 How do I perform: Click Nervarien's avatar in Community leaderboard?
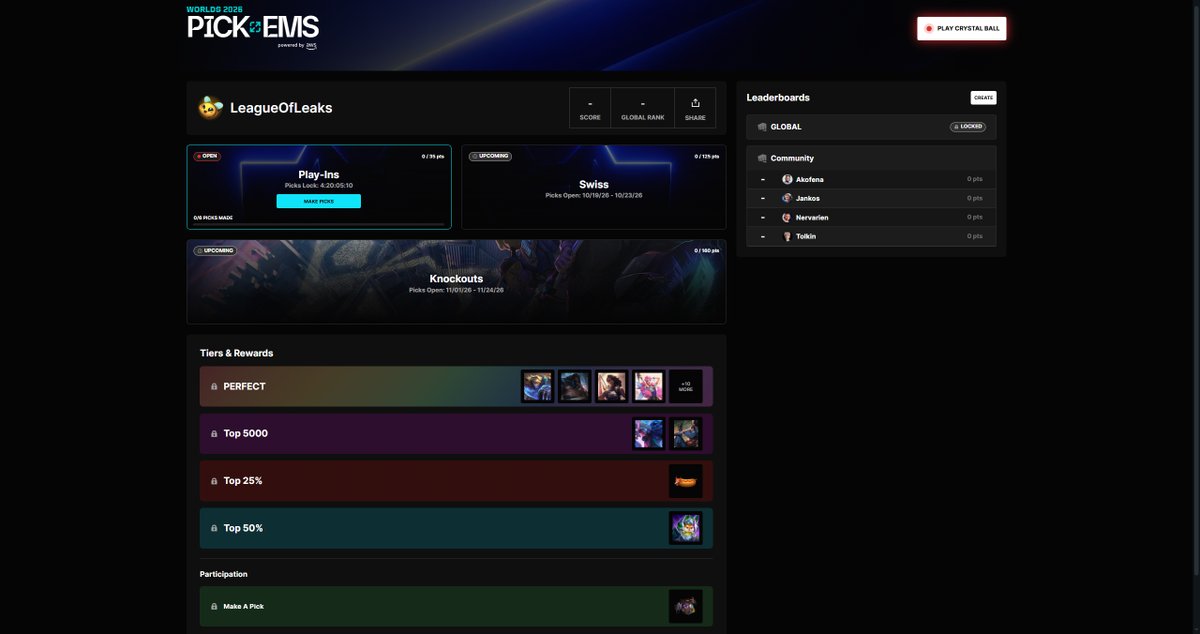787,217
